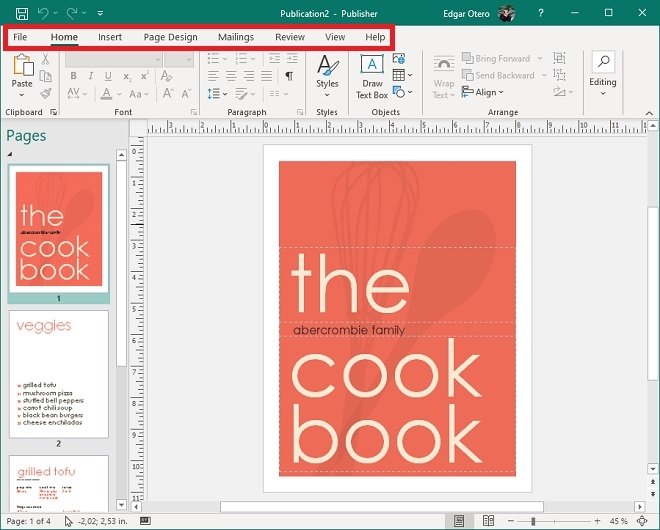
Task: Insert a picture placeholder icon
Action: click(399, 59)
